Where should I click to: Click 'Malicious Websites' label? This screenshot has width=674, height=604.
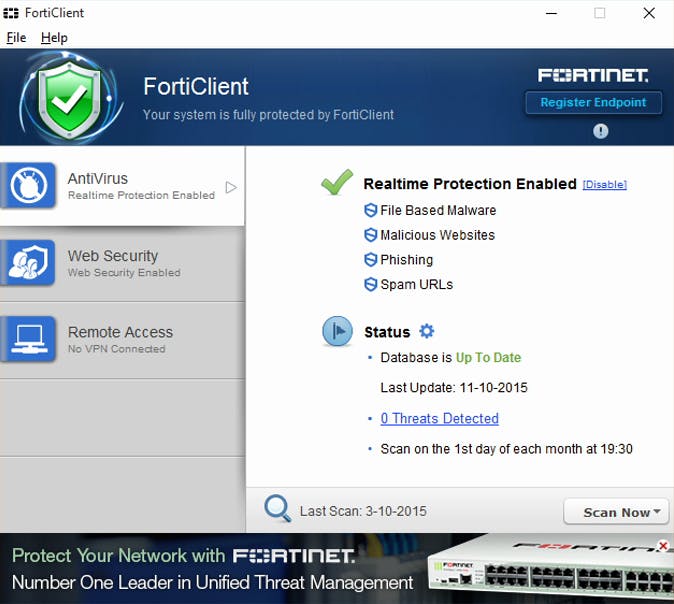click(x=438, y=235)
